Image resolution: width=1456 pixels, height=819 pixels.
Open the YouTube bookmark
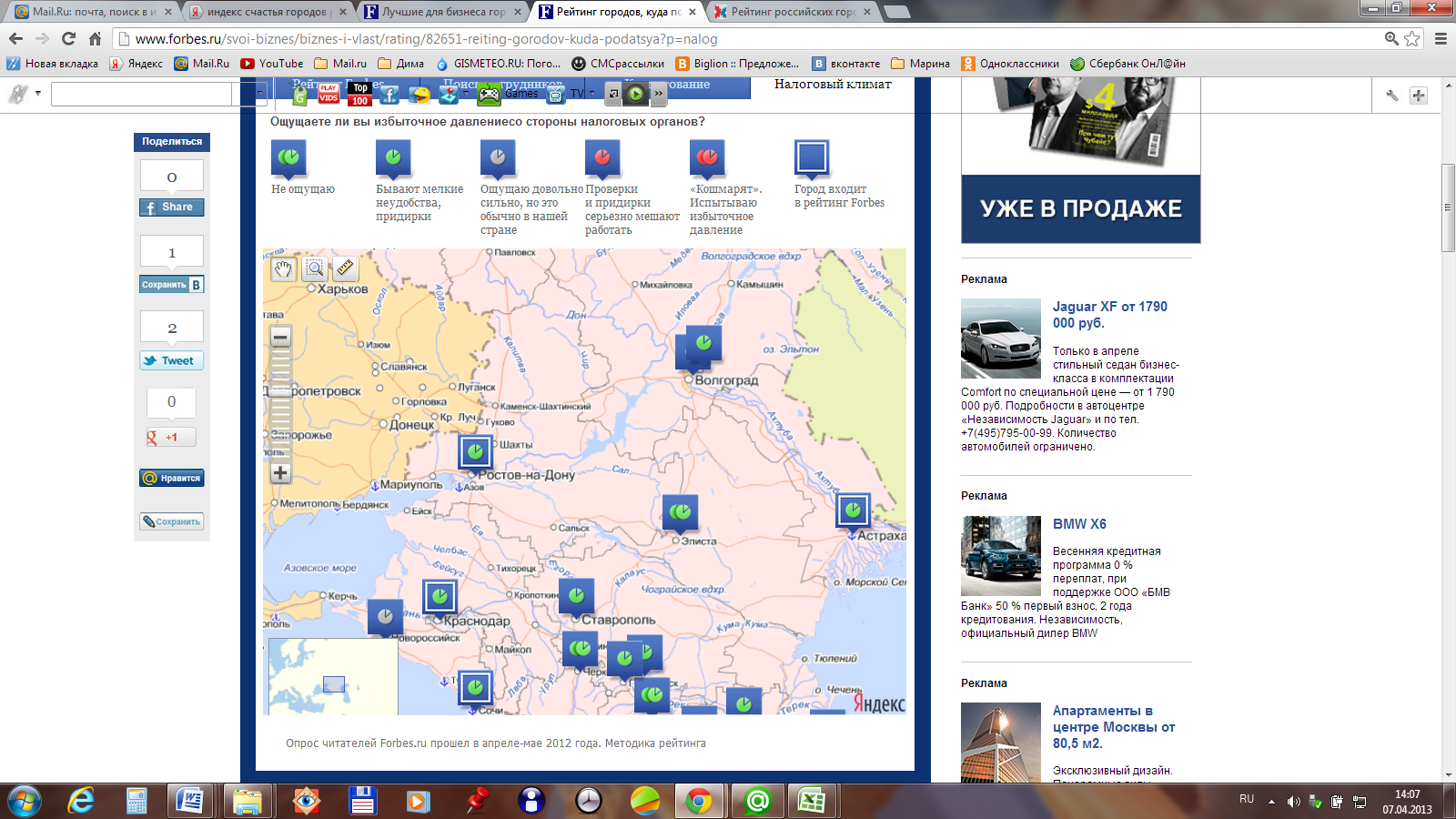[272, 64]
